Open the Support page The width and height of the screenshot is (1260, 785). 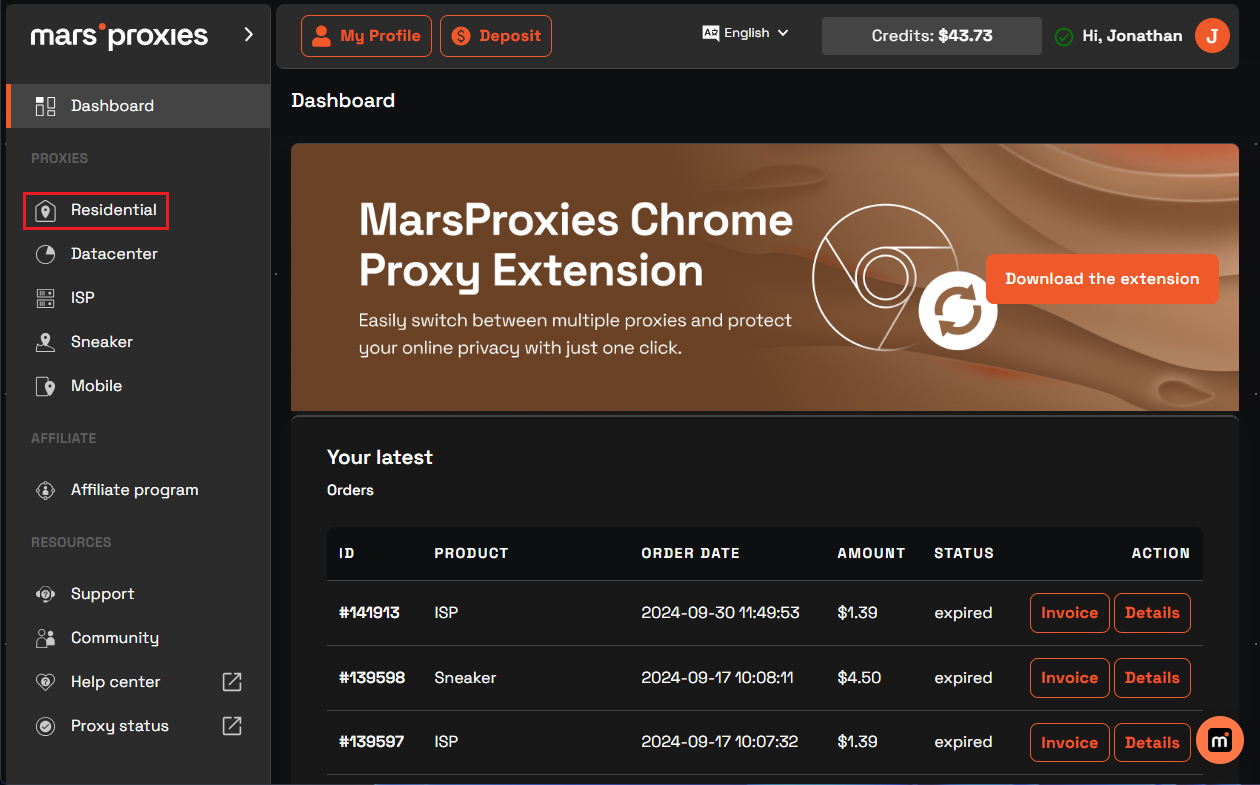pyautogui.click(x=102, y=594)
